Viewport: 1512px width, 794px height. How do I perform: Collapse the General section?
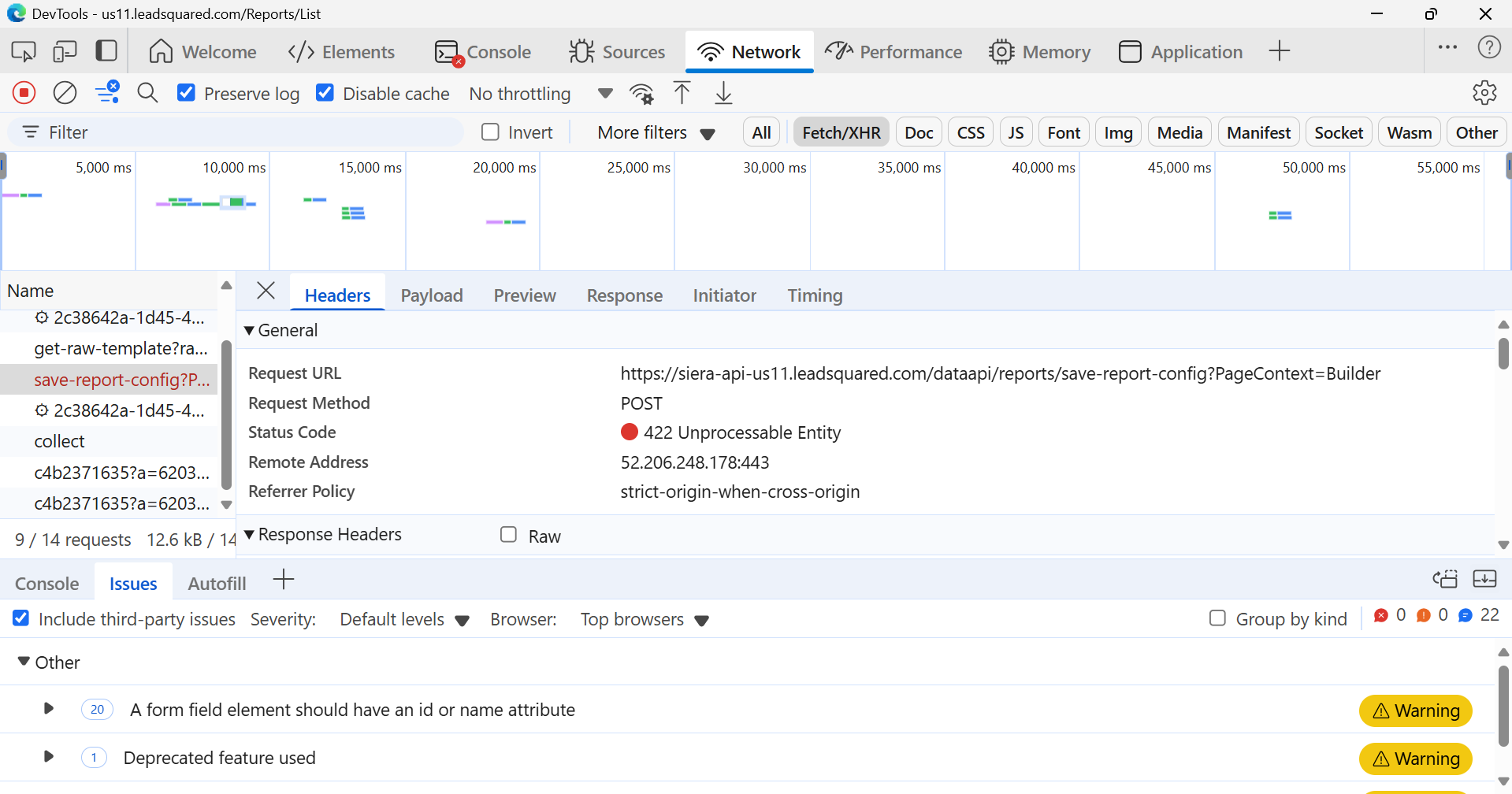click(250, 331)
